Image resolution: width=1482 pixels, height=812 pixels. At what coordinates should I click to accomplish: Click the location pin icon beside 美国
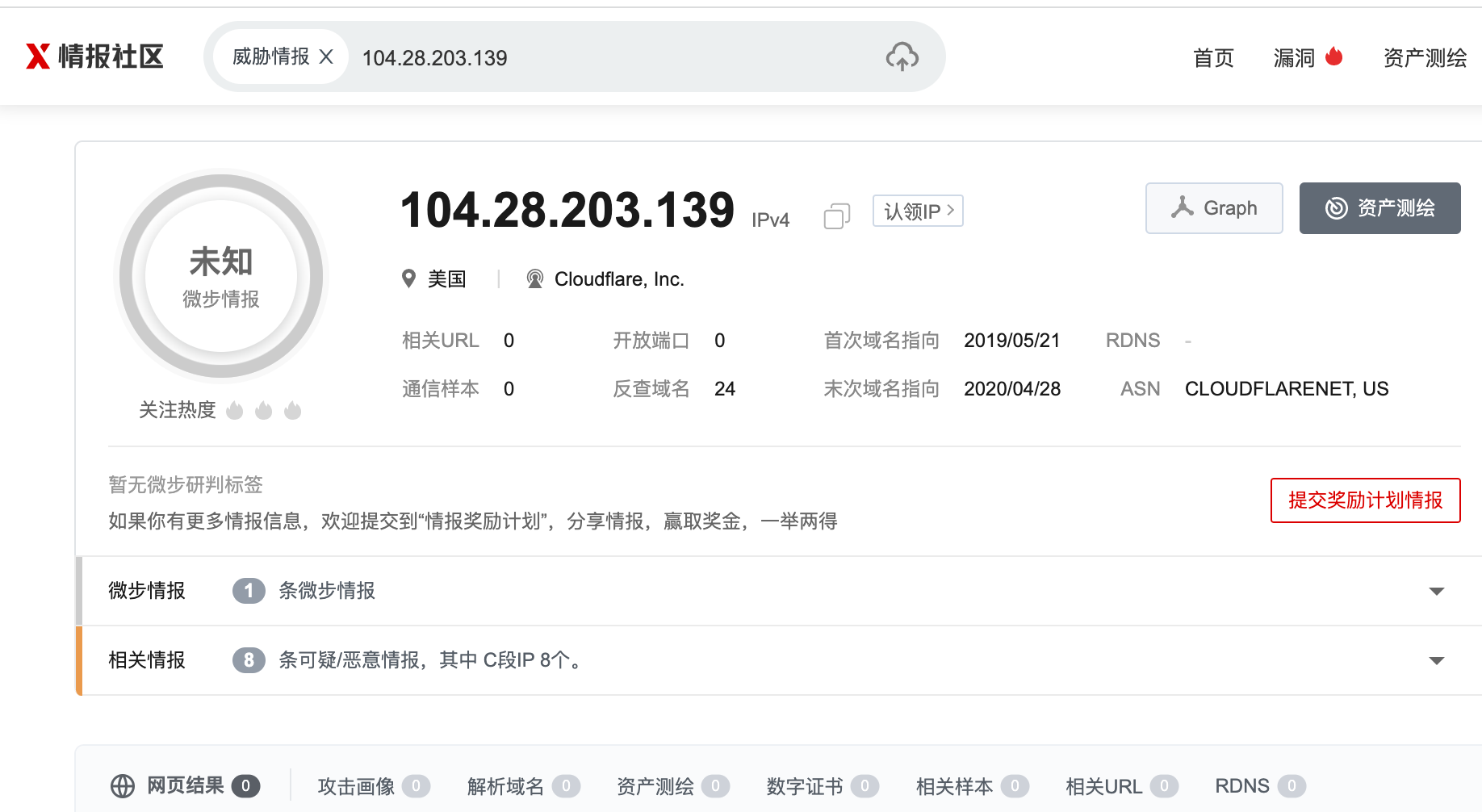coord(409,279)
